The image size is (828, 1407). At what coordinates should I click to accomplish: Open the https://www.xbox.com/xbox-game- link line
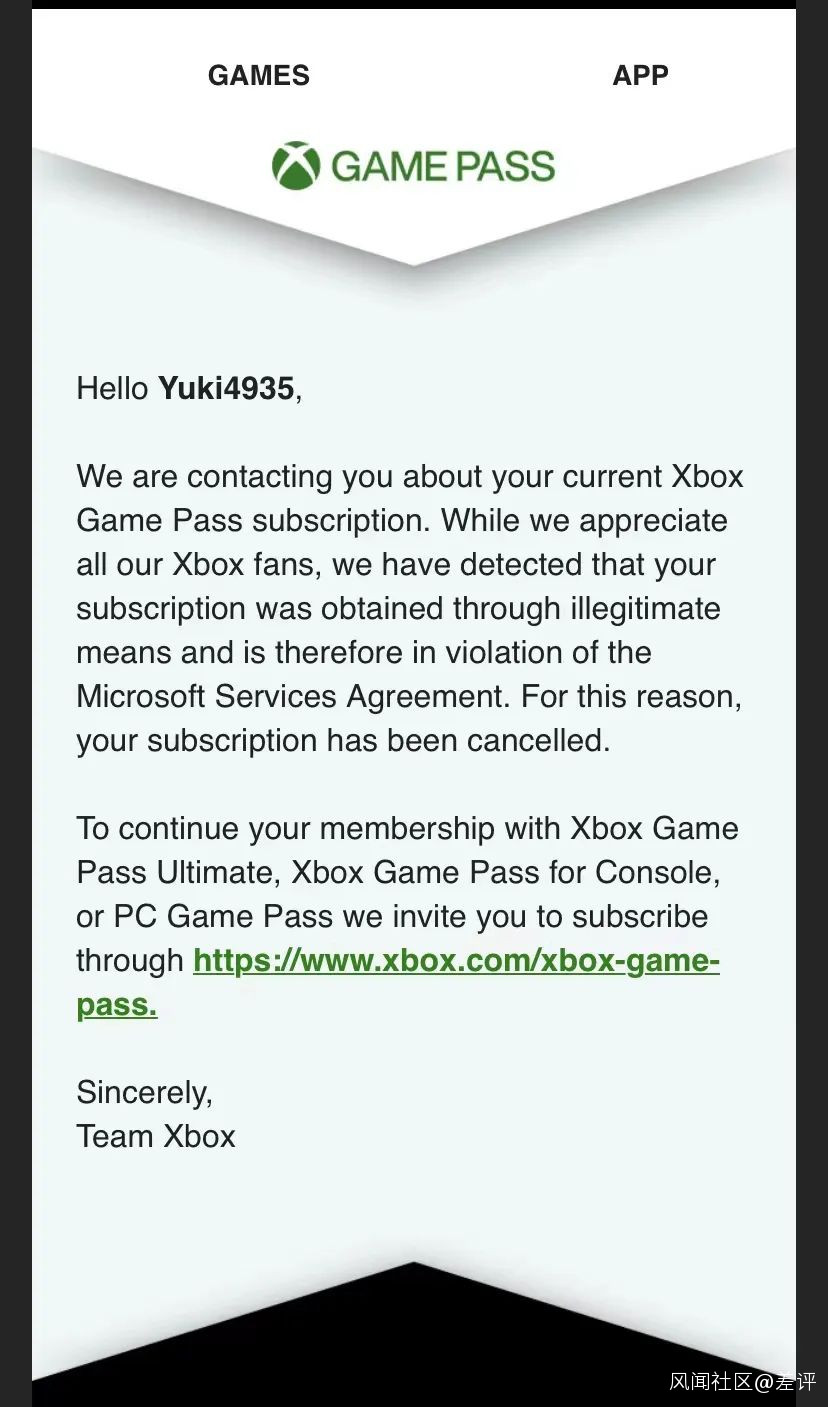(456, 961)
